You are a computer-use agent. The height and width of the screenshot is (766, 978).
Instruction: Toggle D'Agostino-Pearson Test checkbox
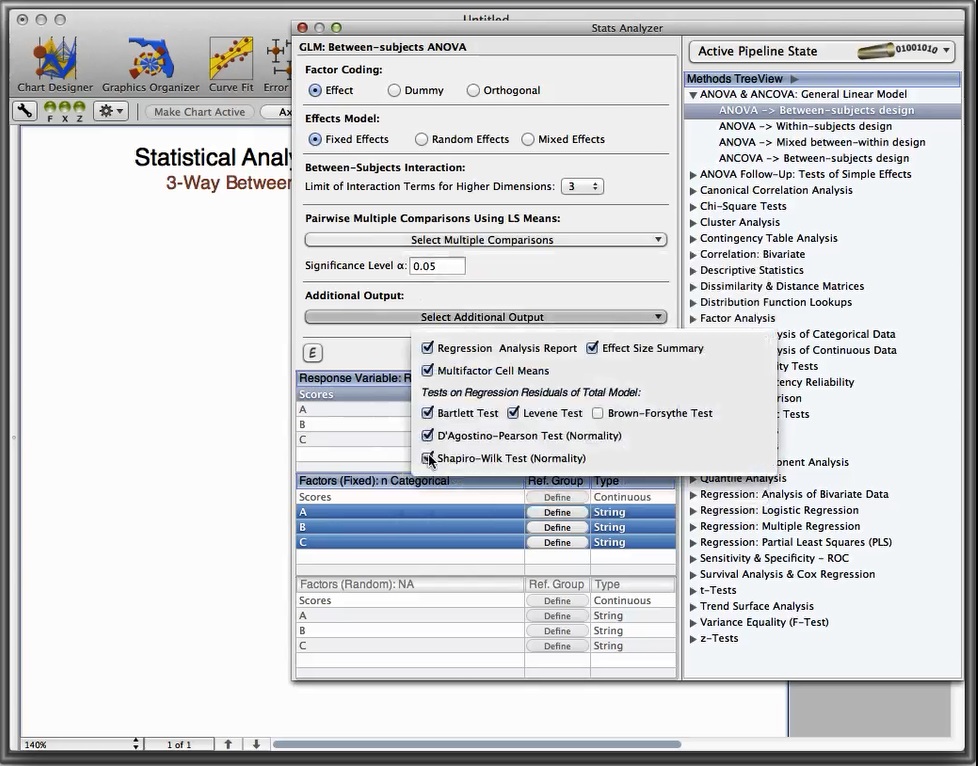[427, 435]
